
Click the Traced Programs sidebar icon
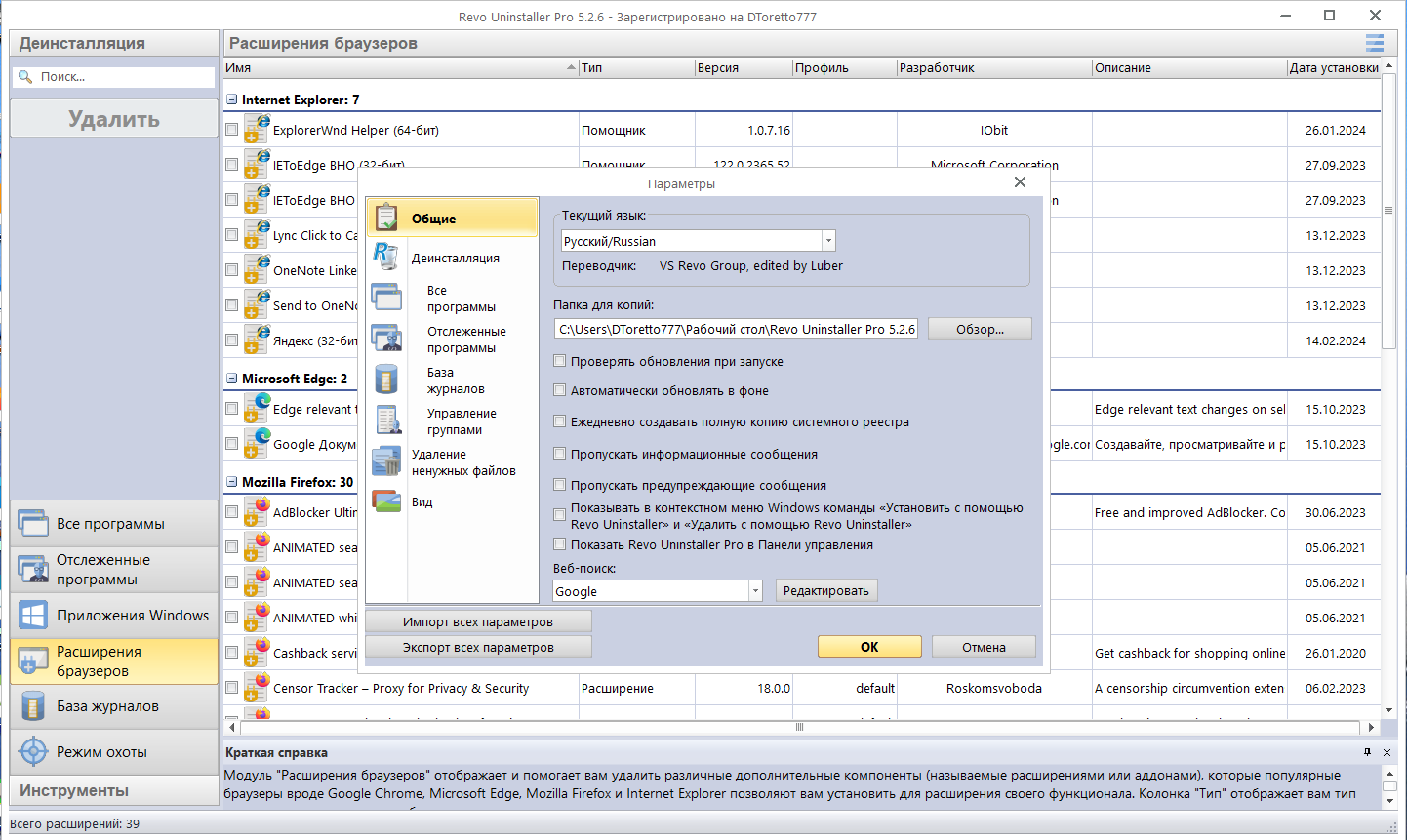click(x=33, y=570)
